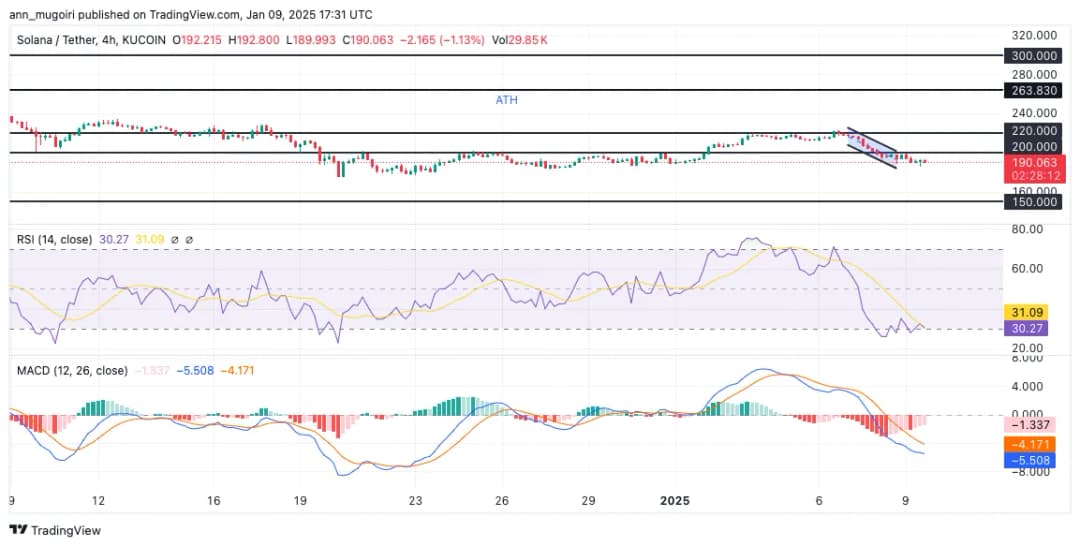Click the TradingView logo icon

[x=17, y=530]
